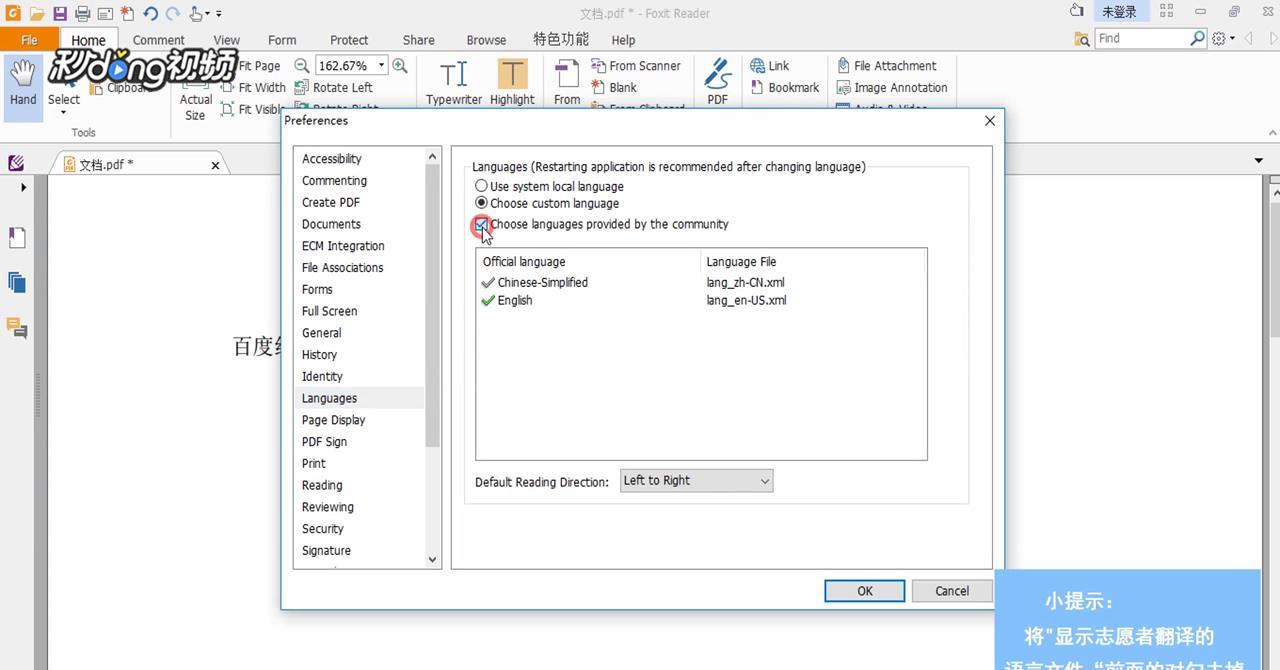The image size is (1280, 670).
Task: Open the zoom percentage dropdown
Action: coord(381,65)
